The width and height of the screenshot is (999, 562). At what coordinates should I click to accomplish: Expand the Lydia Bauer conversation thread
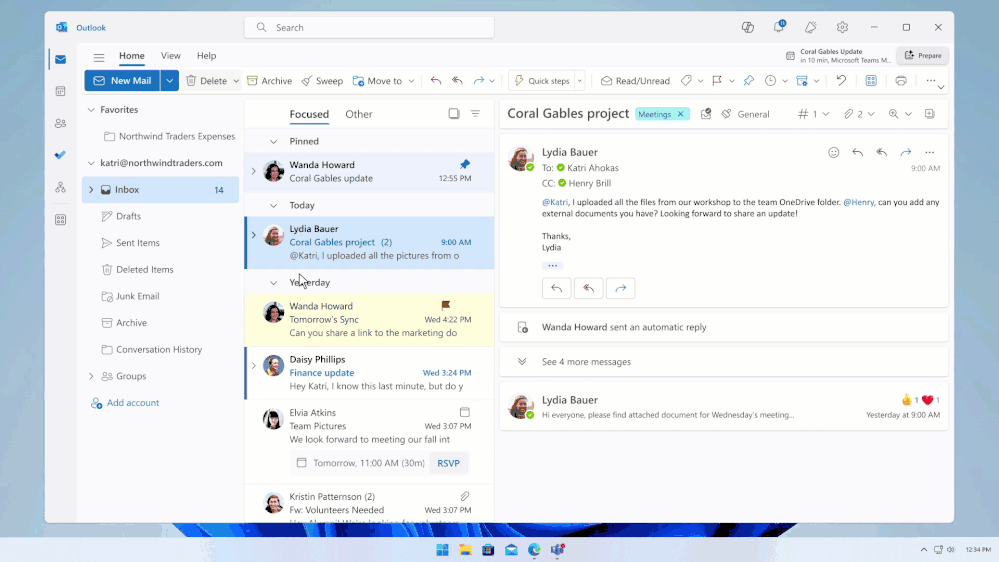pyautogui.click(x=254, y=235)
